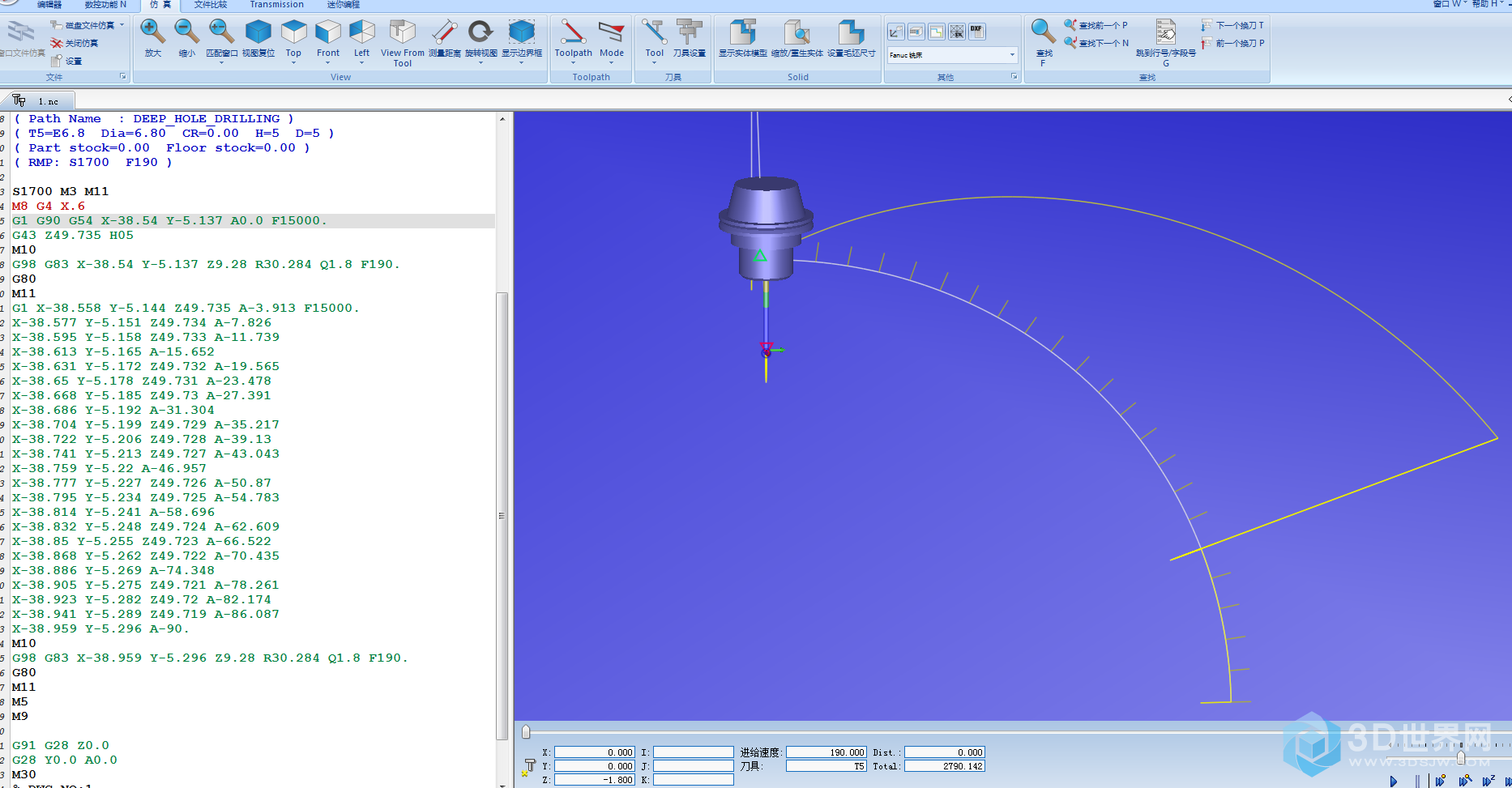Expand the Front view dropdown arrow
Viewport: 1512px width, 788px height.
(x=327, y=63)
